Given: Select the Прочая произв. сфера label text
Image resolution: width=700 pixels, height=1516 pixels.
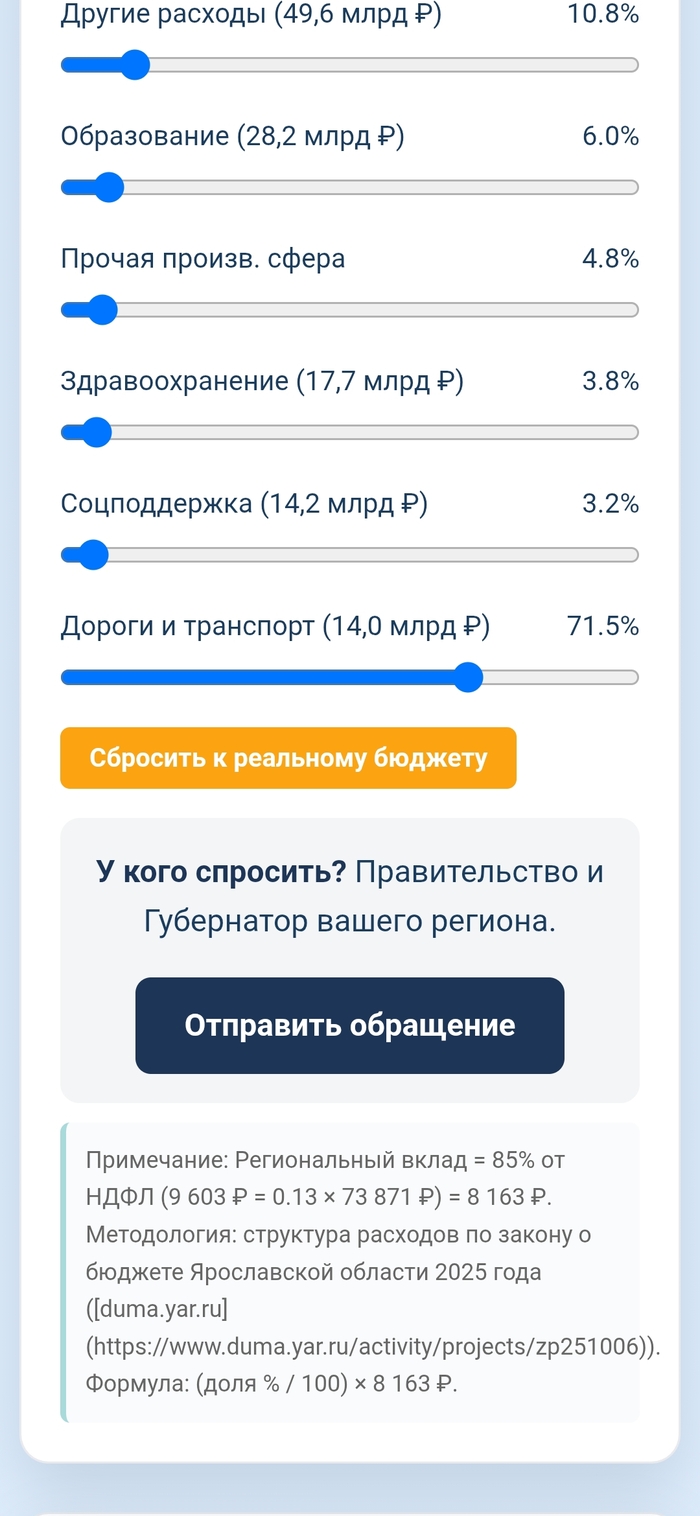Looking at the screenshot, I should (203, 259).
